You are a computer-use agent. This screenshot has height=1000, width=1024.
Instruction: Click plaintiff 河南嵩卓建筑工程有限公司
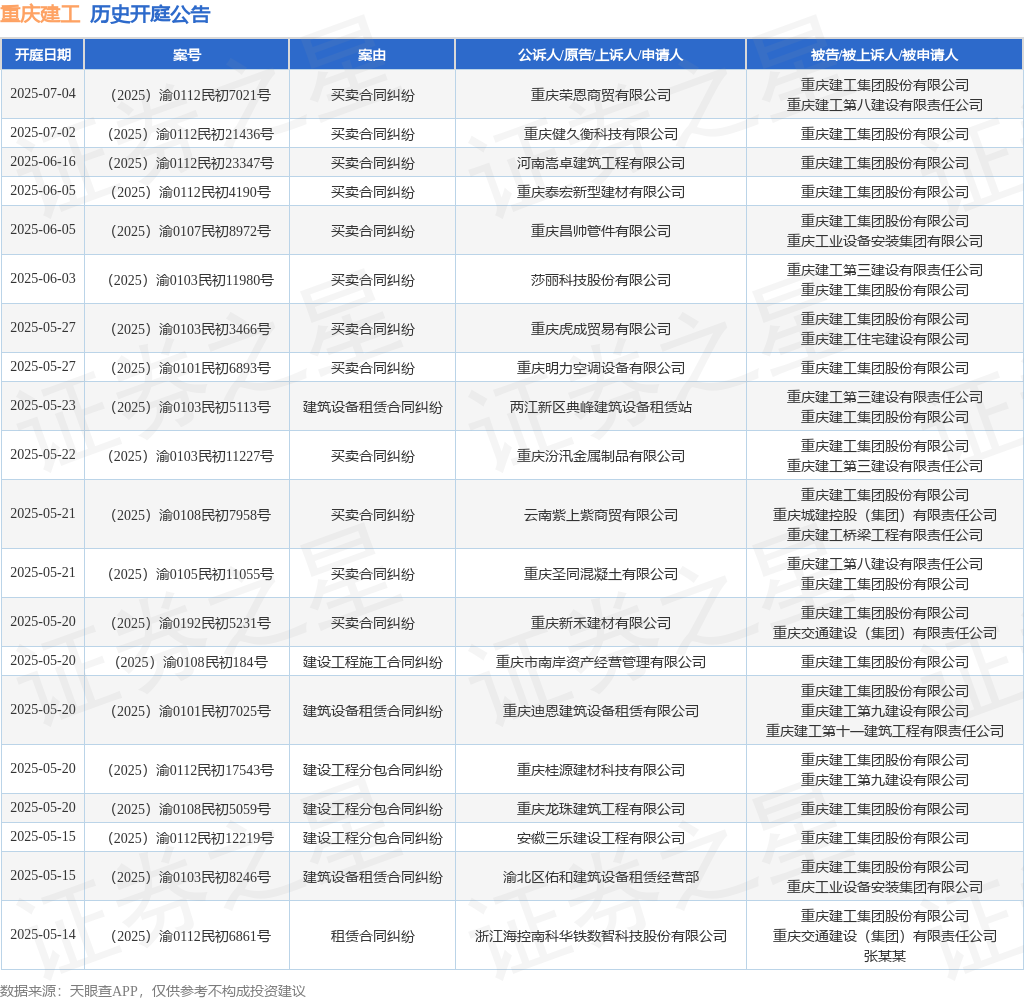601,163
